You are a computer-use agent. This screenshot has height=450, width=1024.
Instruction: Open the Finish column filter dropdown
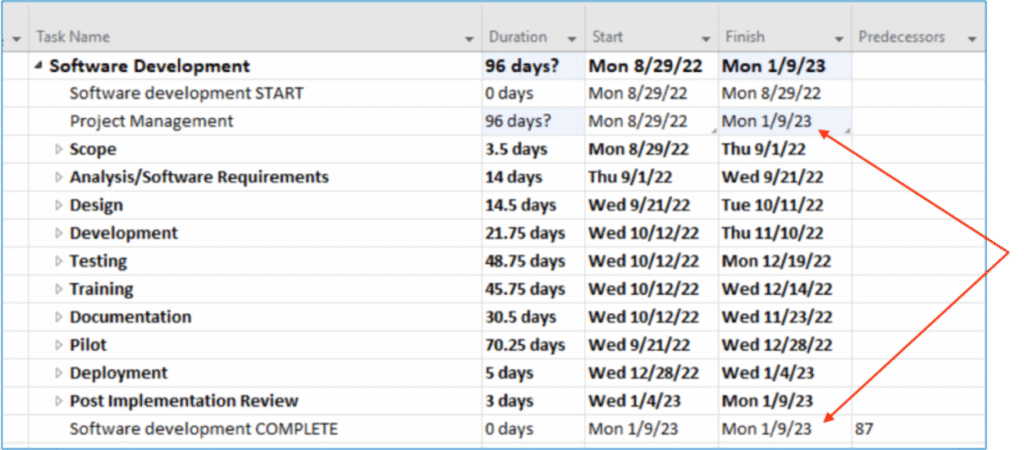[x=839, y=38]
